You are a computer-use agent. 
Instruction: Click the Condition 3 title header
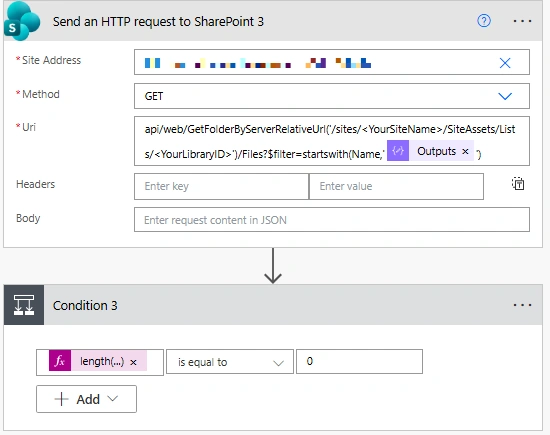(85, 306)
